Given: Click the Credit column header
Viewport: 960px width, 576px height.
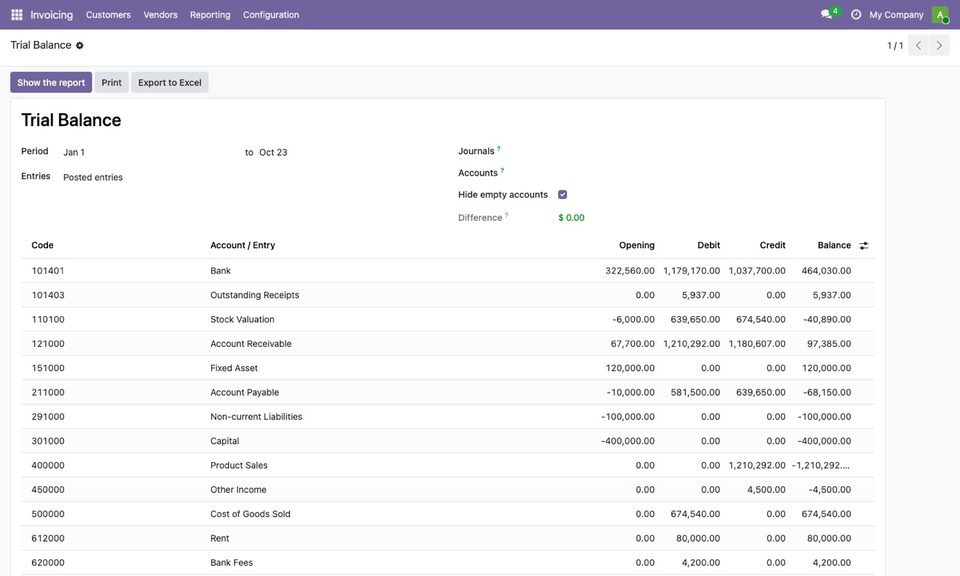Looking at the screenshot, I should pyautogui.click(x=772, y=245).
